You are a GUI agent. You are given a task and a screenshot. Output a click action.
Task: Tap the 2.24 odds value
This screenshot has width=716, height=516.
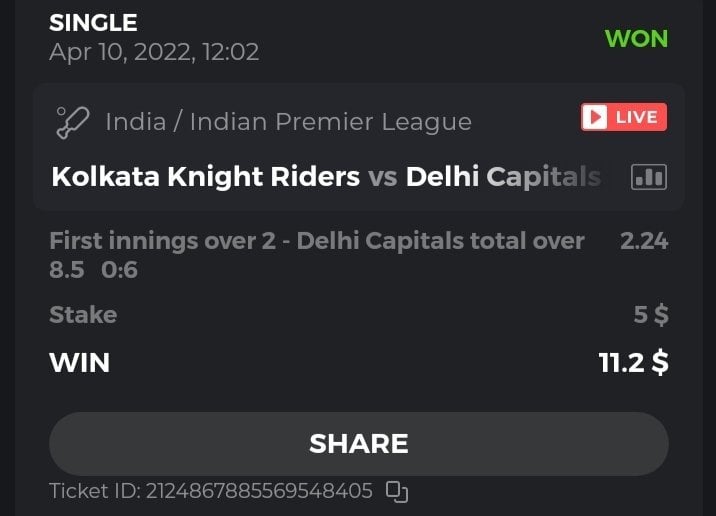644,240
